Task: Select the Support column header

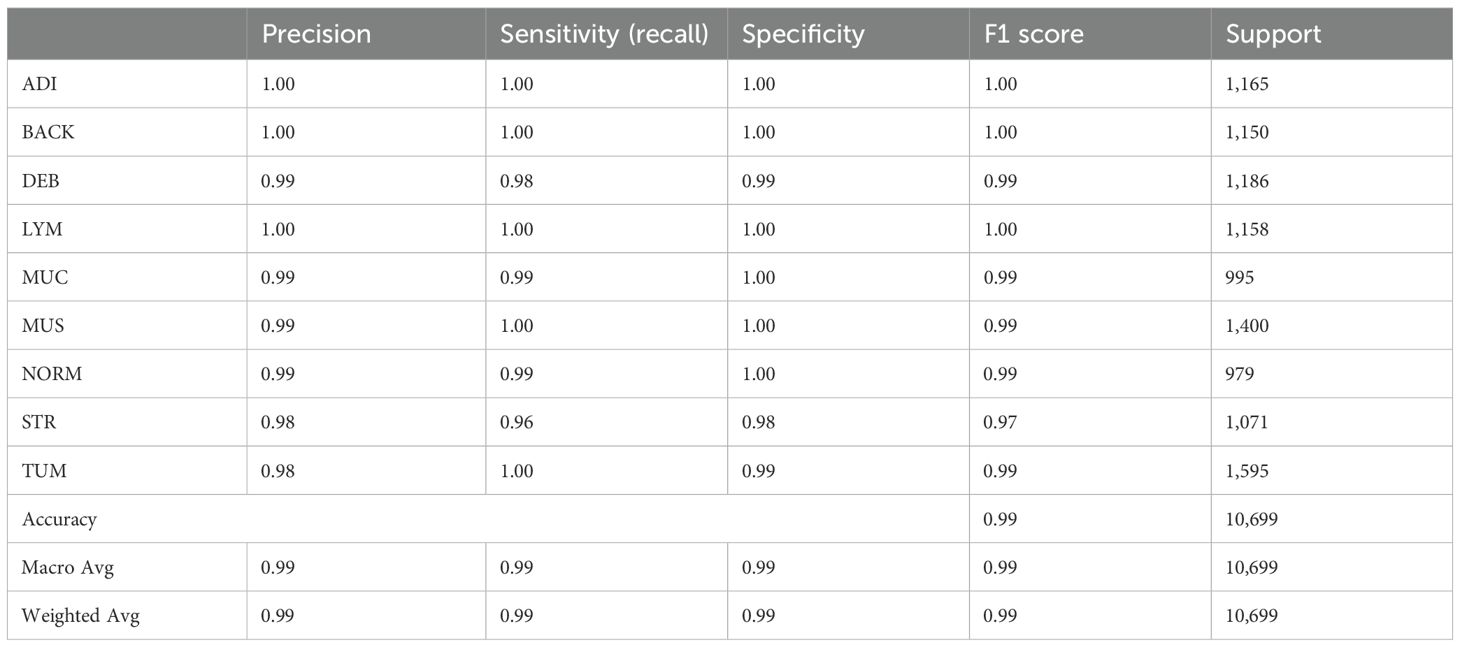Action: [x=1273, y=34]
